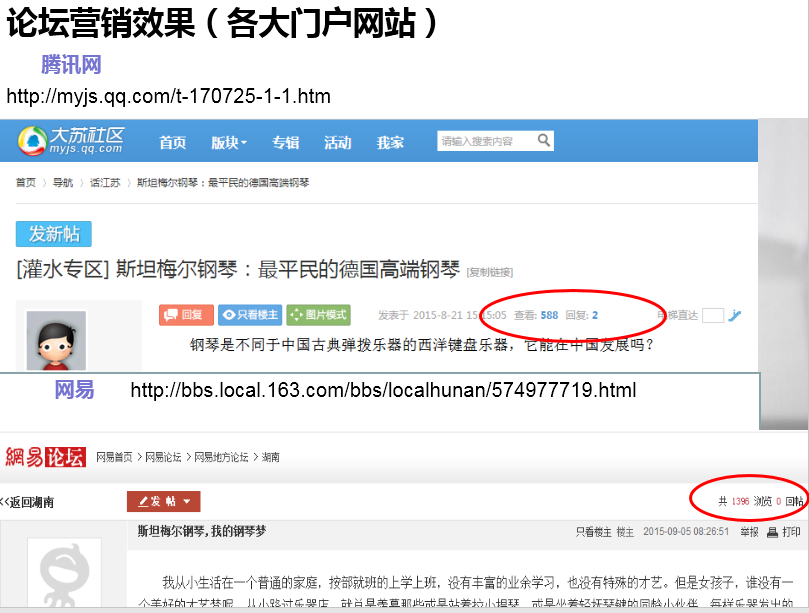Click the orange 回复 button
The height and width of the screenshot is (613, 809).
(186, 315)
